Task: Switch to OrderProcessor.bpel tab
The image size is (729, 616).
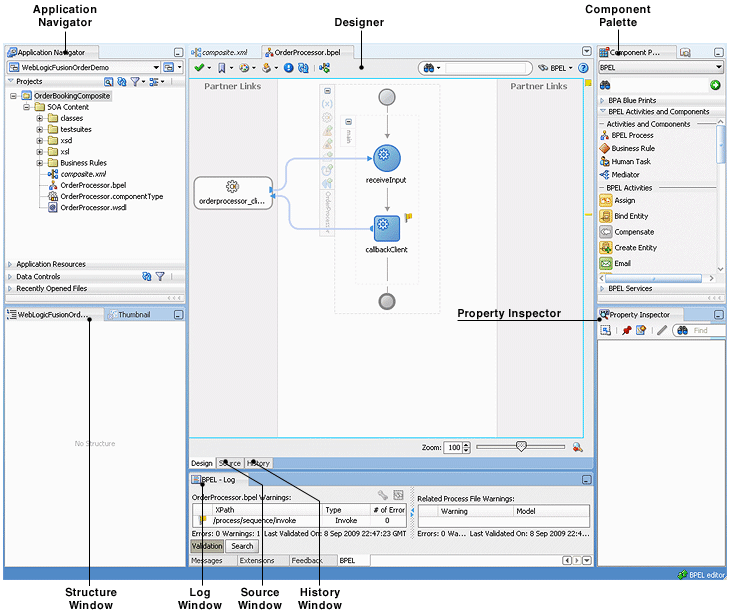Action: tap(307, 53)
